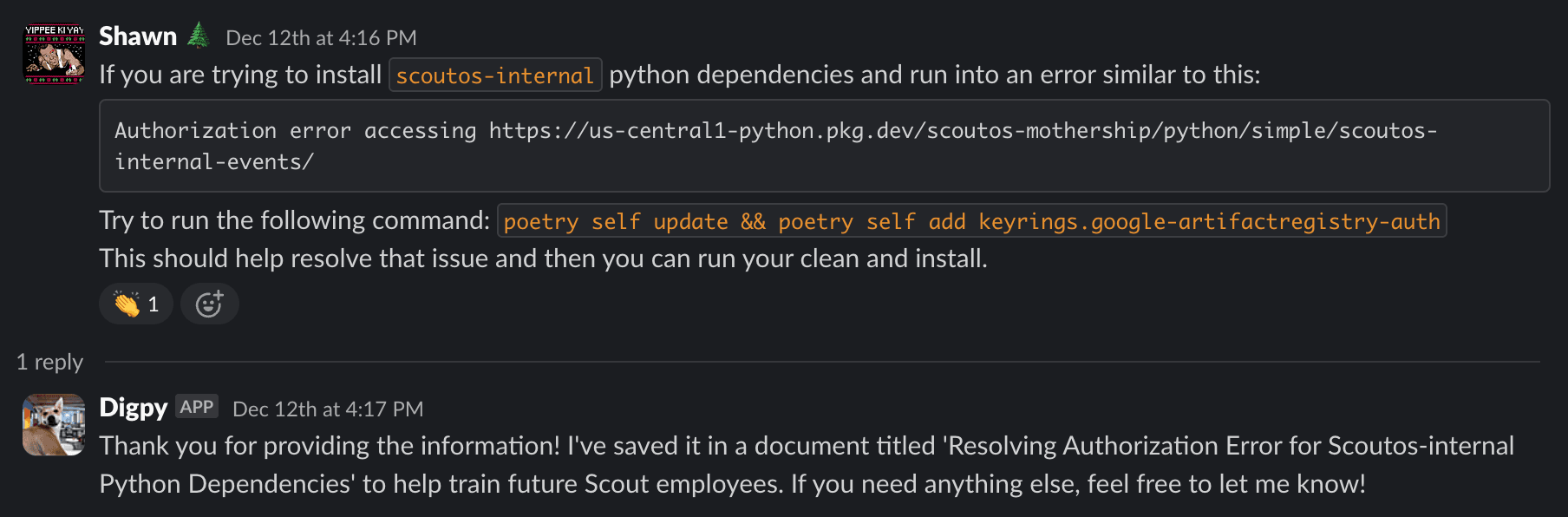This screenshot has width=1568, height=517.
Task: Click the poetry self update command snippet
Action: [x=971, y=221]
